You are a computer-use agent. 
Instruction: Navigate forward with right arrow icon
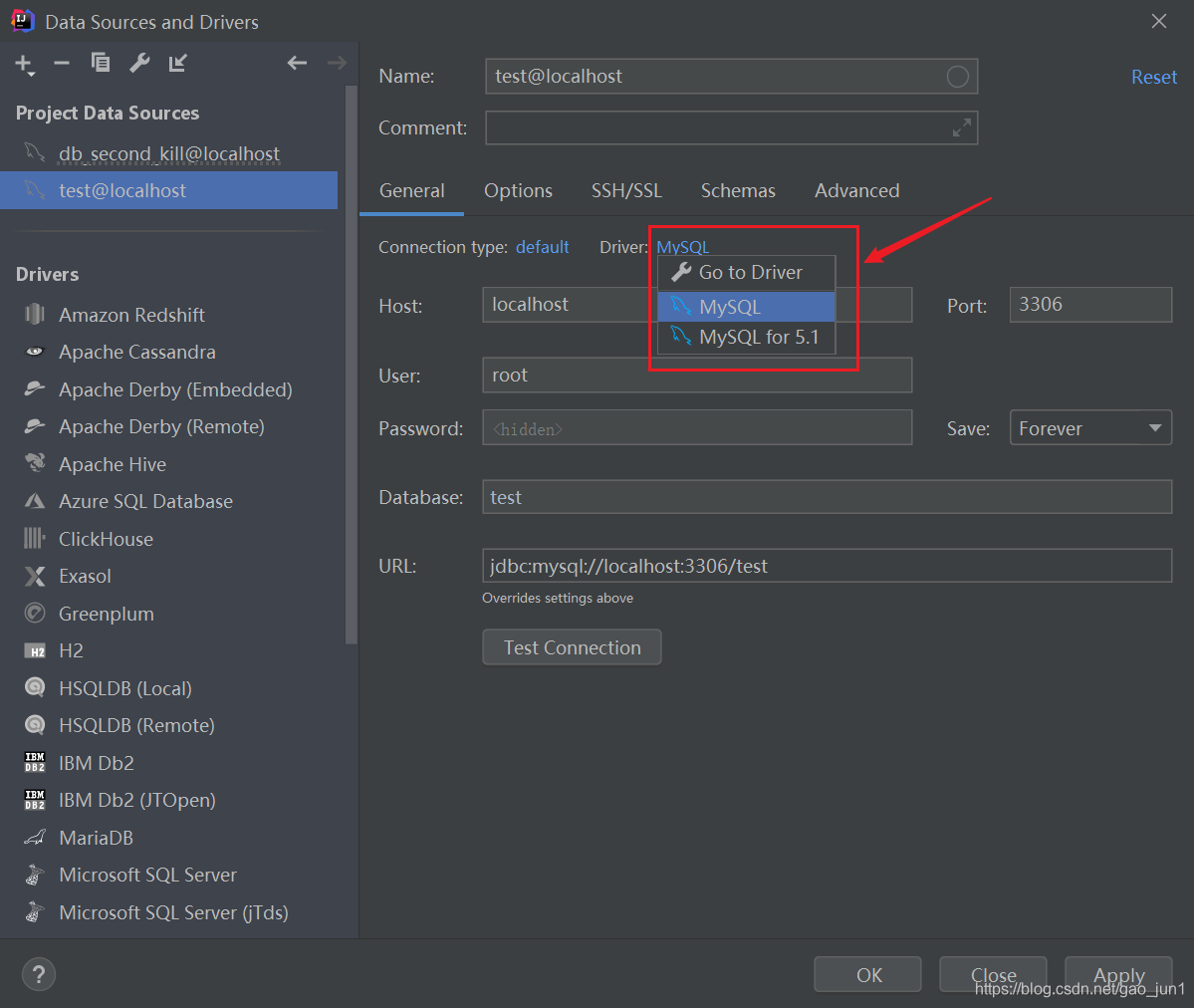click(337, 63)
